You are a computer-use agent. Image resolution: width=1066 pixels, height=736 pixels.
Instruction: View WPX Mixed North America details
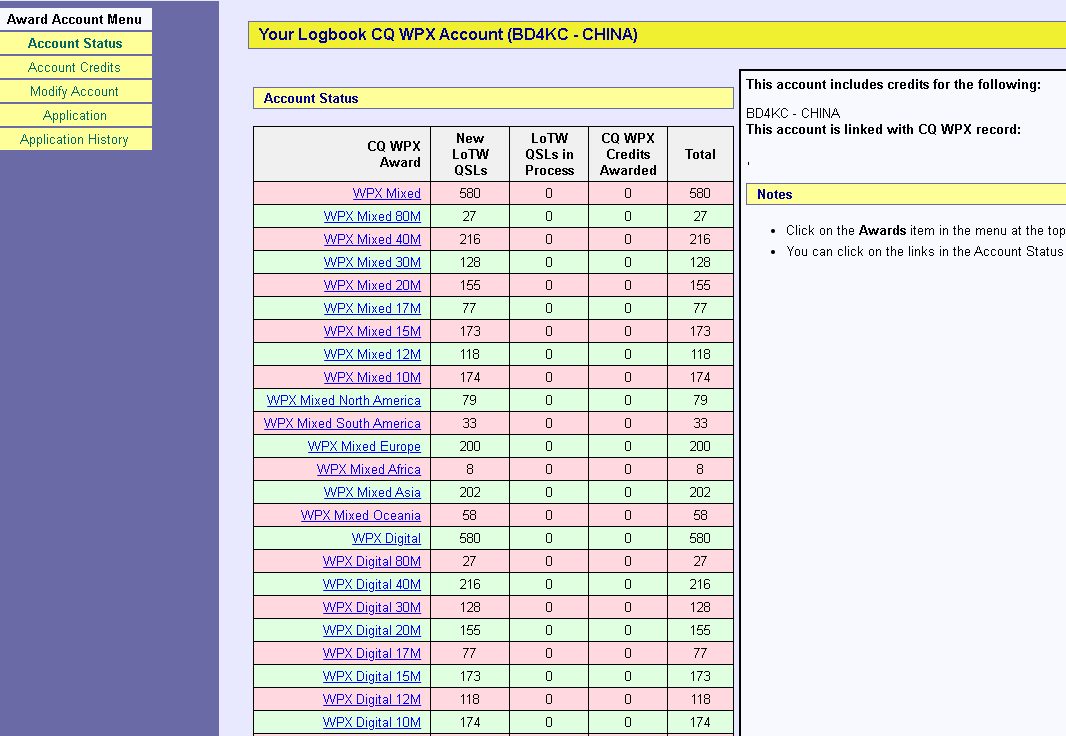(343, 400)
